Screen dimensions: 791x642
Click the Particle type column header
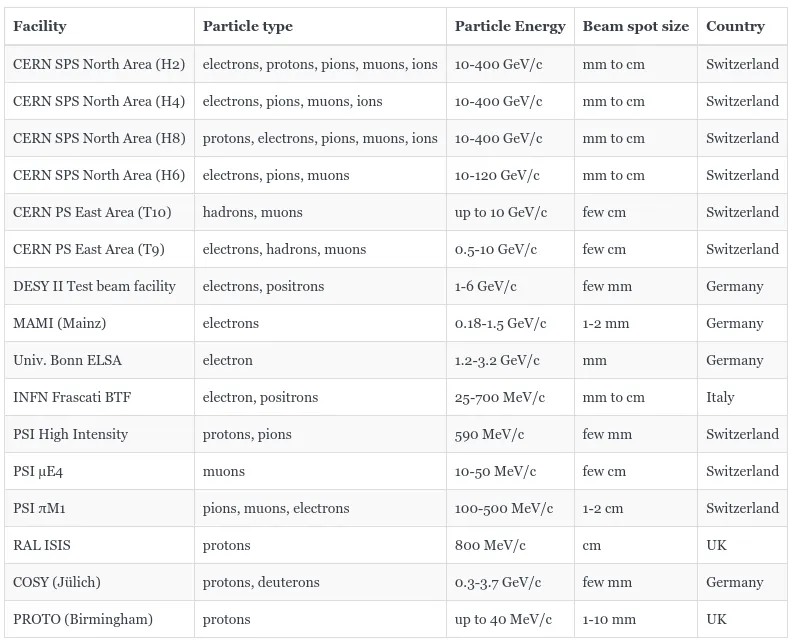coord(320,26)
